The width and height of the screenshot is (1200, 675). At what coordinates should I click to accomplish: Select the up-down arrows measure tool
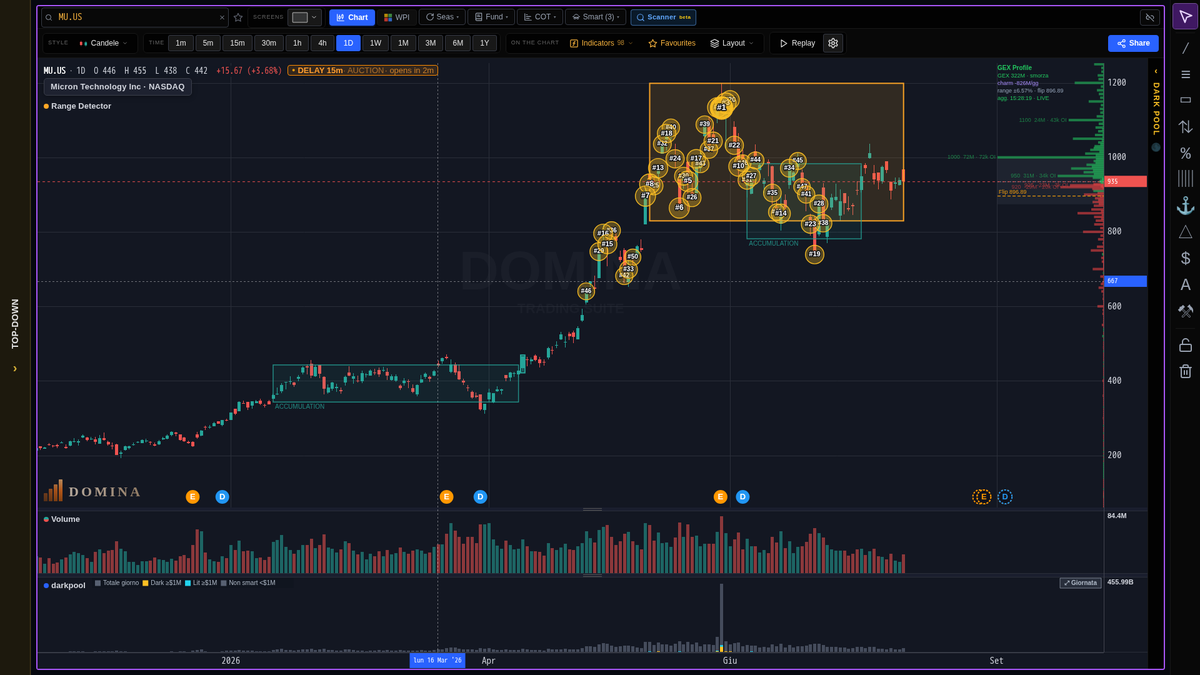point(1185,127)
